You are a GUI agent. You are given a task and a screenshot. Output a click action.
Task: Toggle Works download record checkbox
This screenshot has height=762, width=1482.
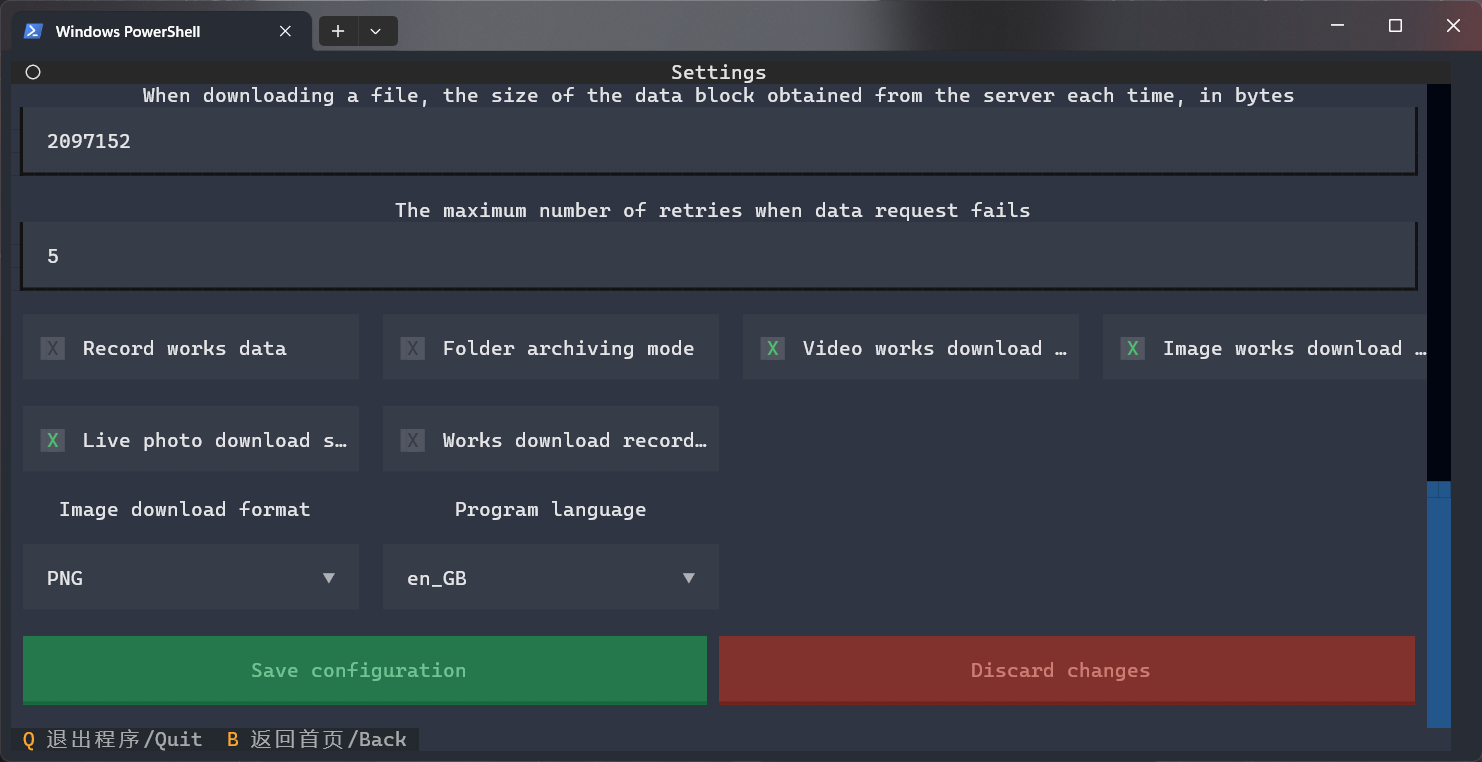click(x=413, y=440)
